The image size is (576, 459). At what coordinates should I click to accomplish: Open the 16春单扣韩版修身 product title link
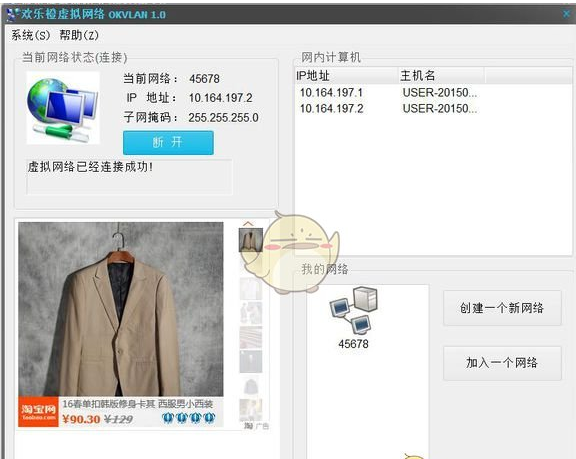(x=138, y=404)
